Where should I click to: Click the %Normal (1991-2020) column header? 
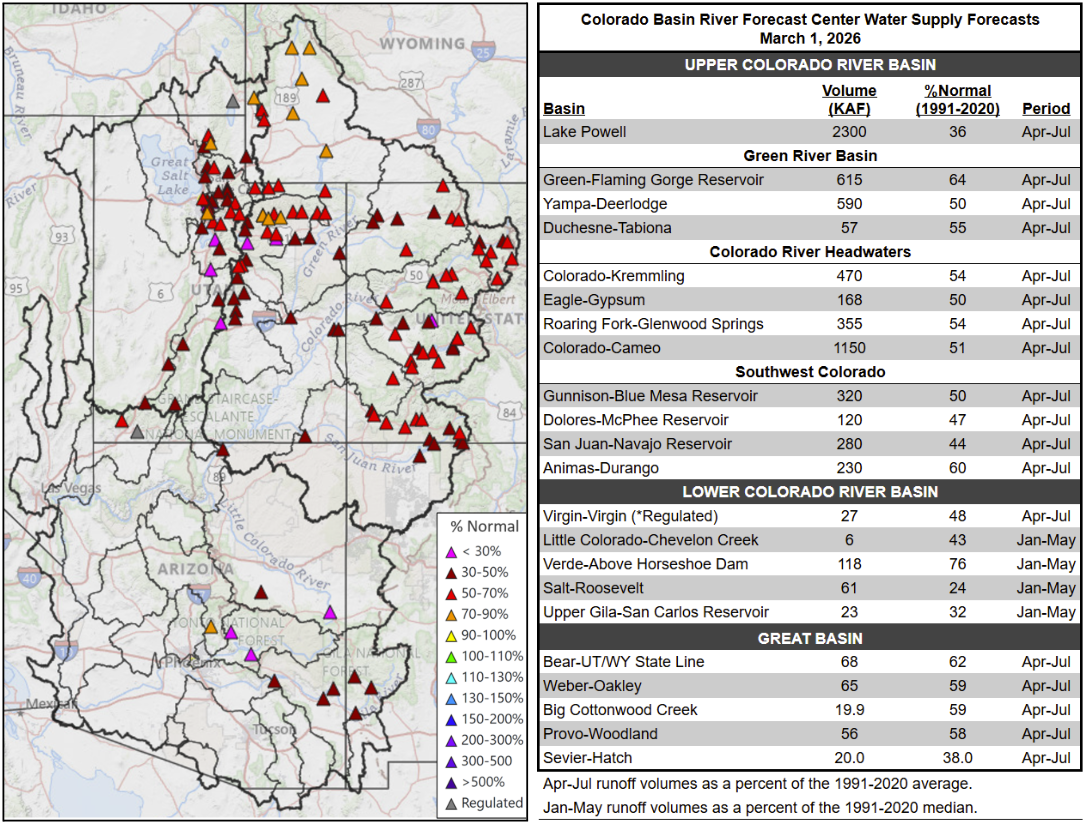(957, 99)
